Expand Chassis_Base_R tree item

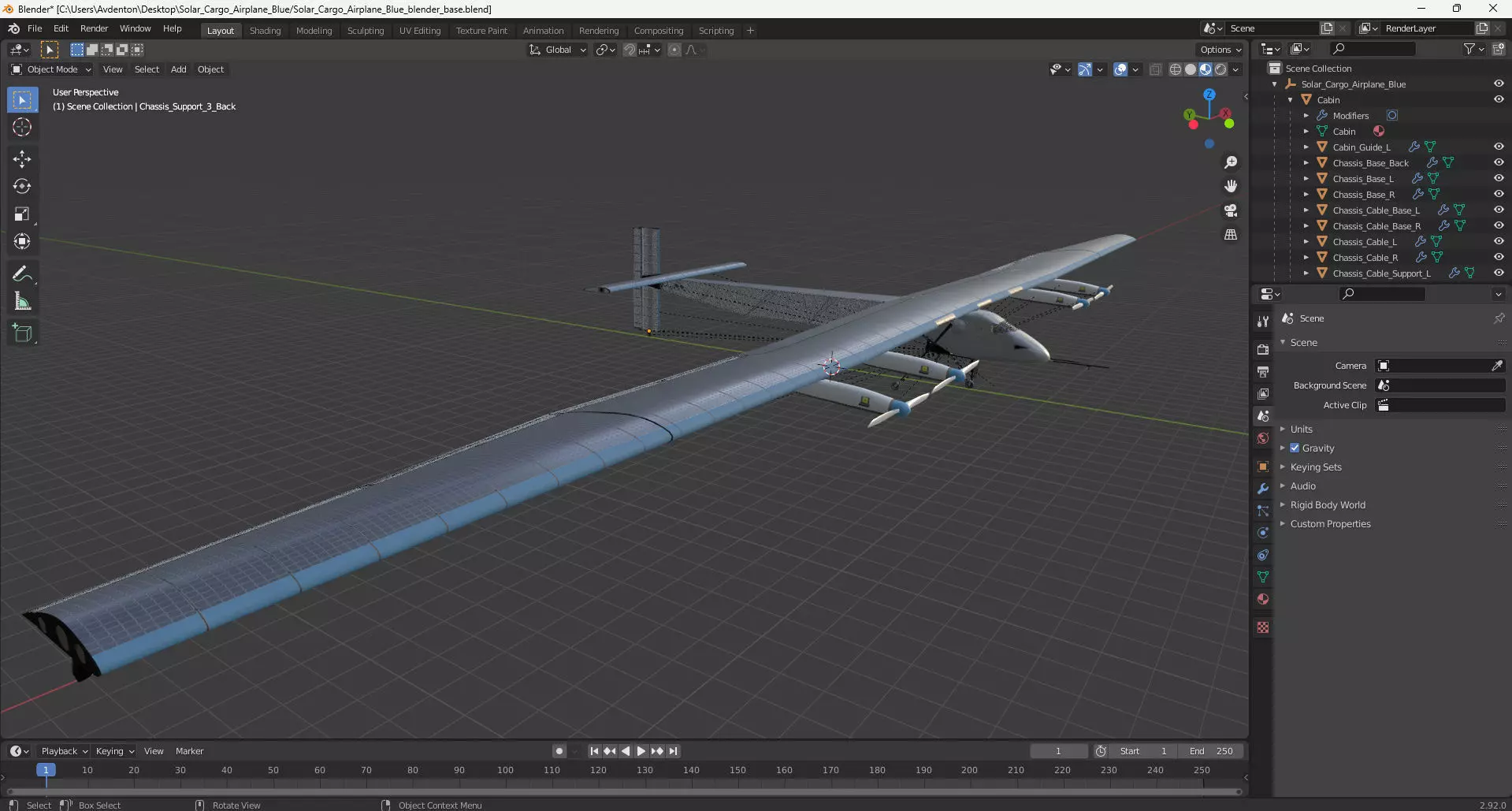(1306, 194)
